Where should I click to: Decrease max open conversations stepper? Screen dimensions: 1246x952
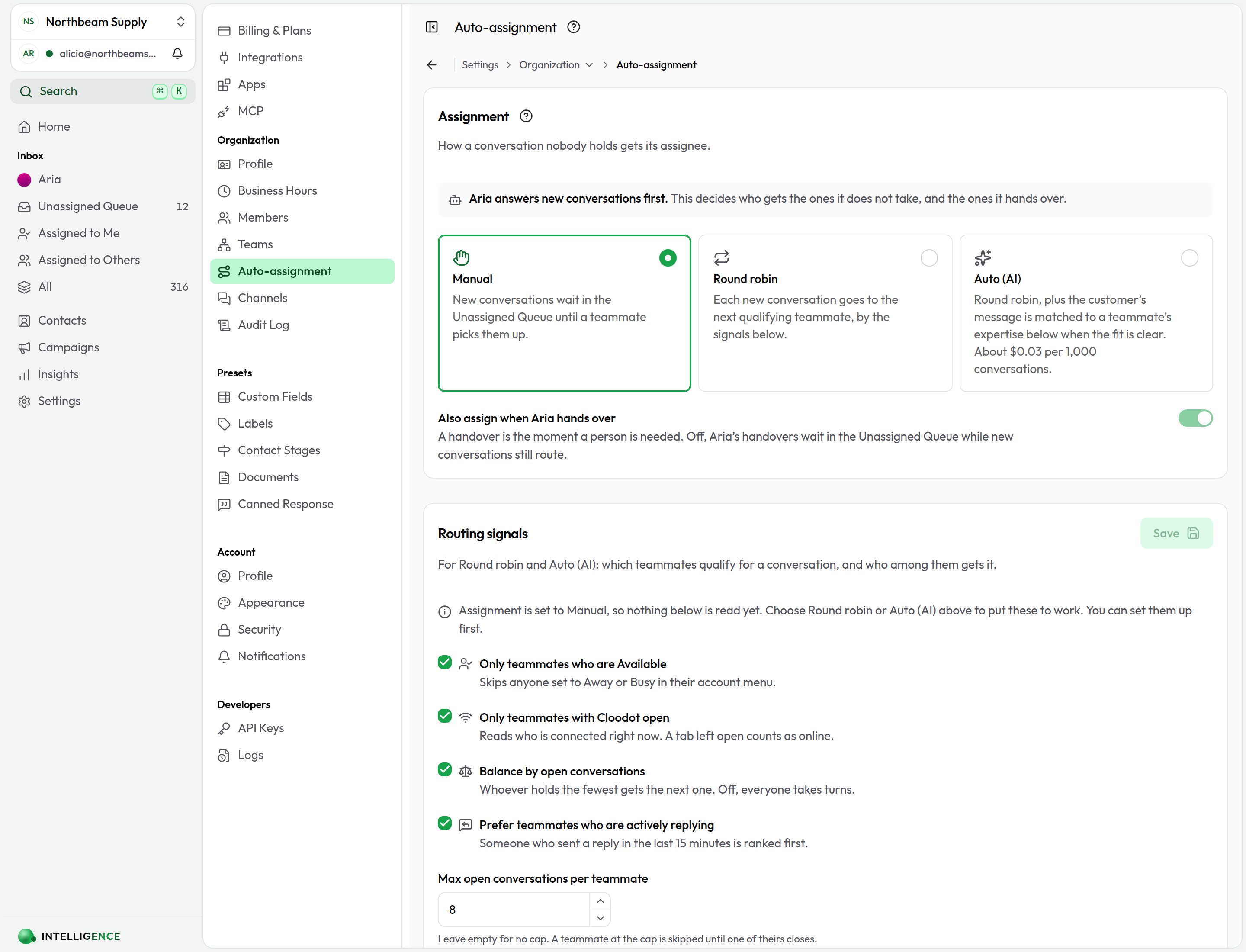pyautogui.click(x=600, y=918)
